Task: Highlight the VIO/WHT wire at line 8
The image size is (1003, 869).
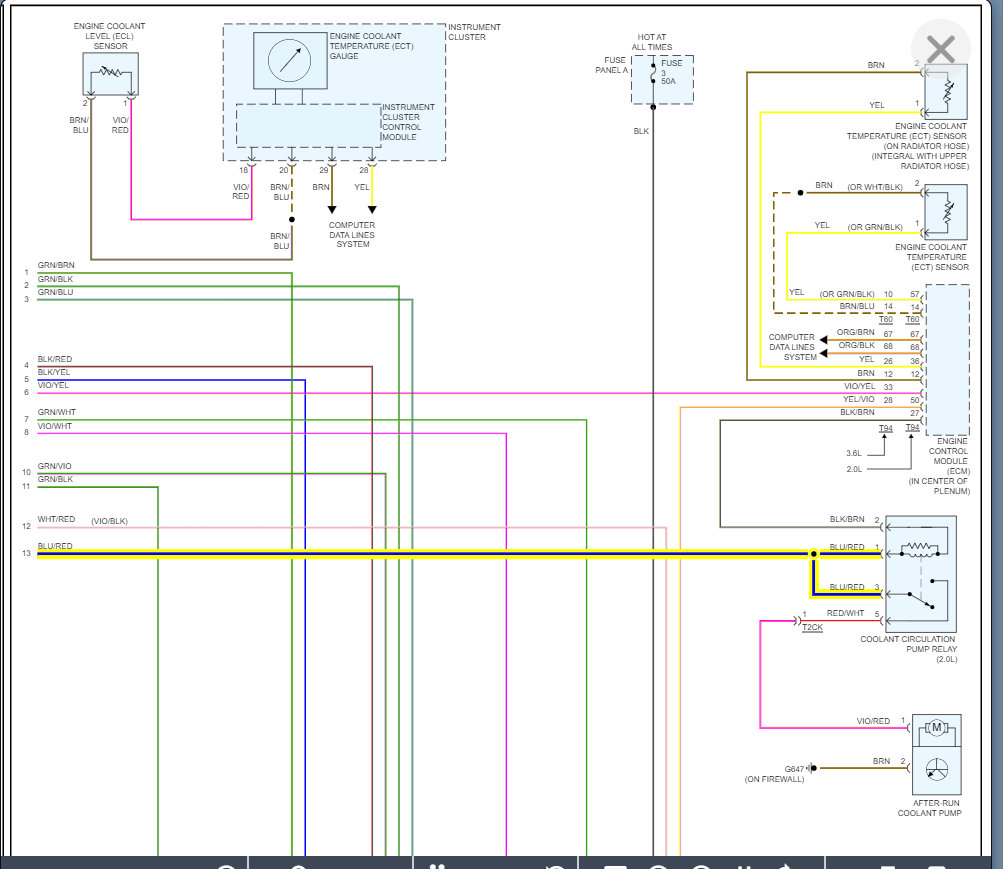Action: pos(272,434)
